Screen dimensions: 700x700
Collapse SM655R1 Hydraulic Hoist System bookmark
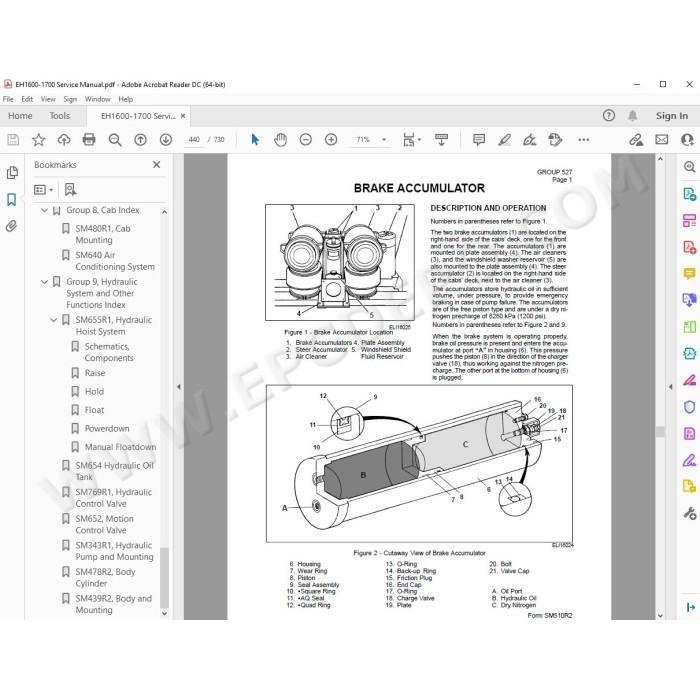(x=54, y=320)
